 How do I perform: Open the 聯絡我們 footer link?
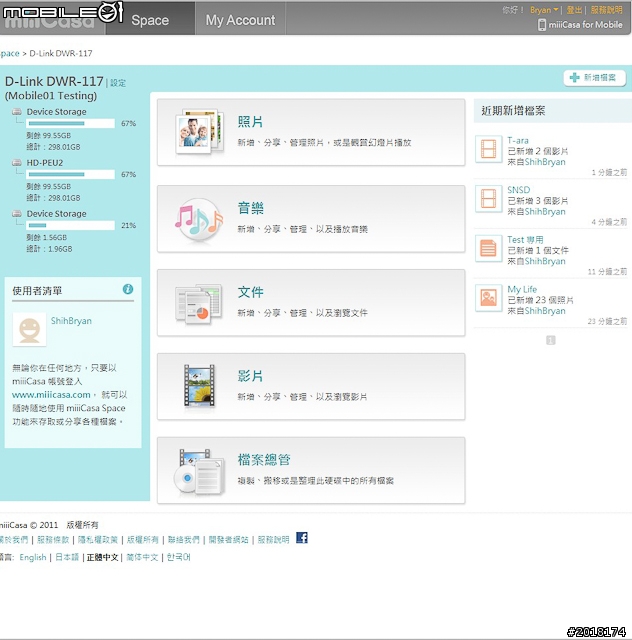[183, 540]
